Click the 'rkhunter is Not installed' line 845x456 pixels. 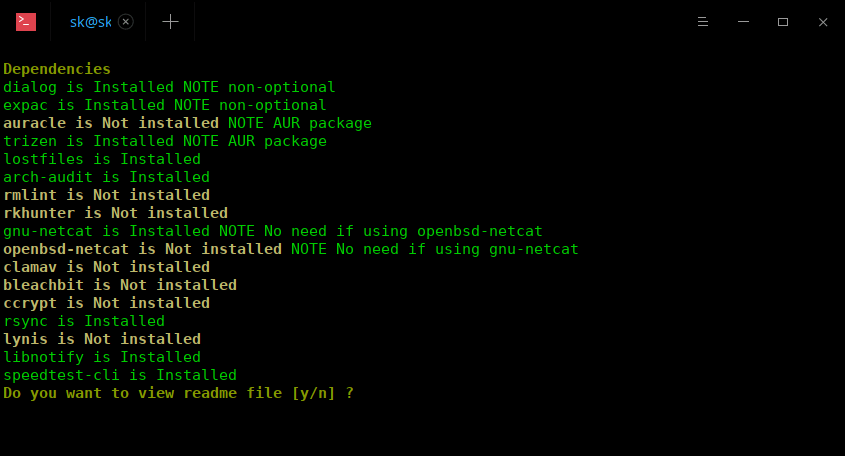pyautogui.click(x=115, y=213)
